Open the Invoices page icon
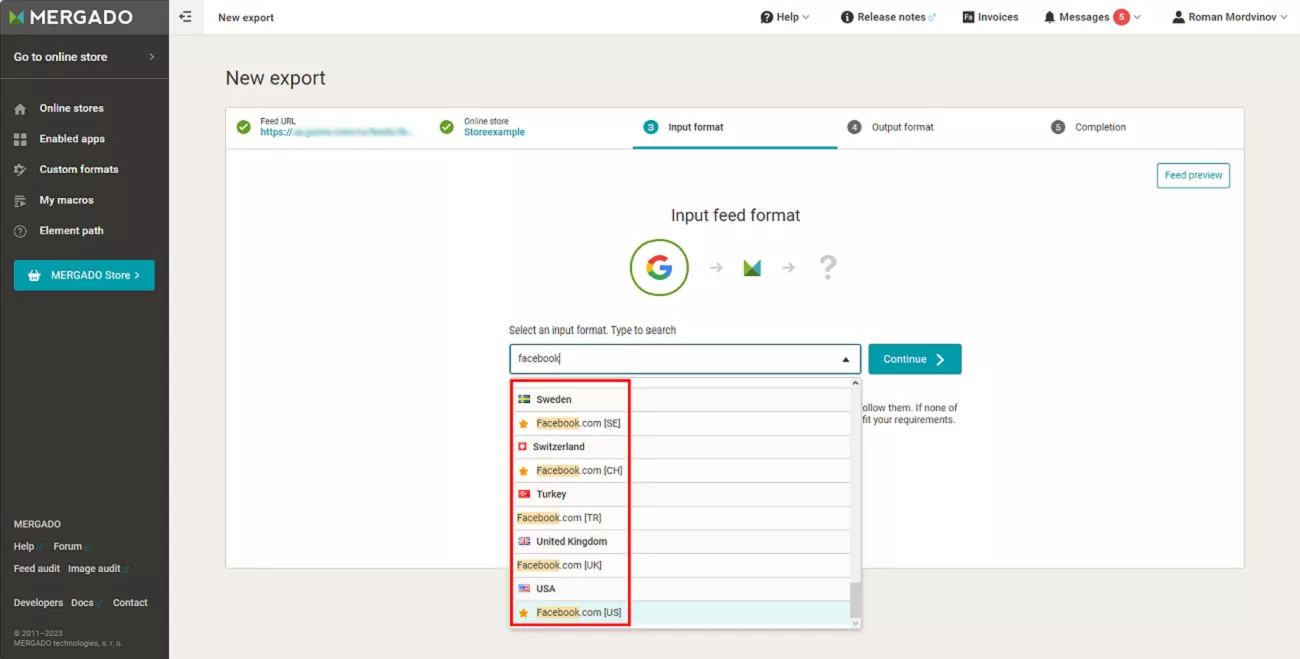 [x=968, y=17]
